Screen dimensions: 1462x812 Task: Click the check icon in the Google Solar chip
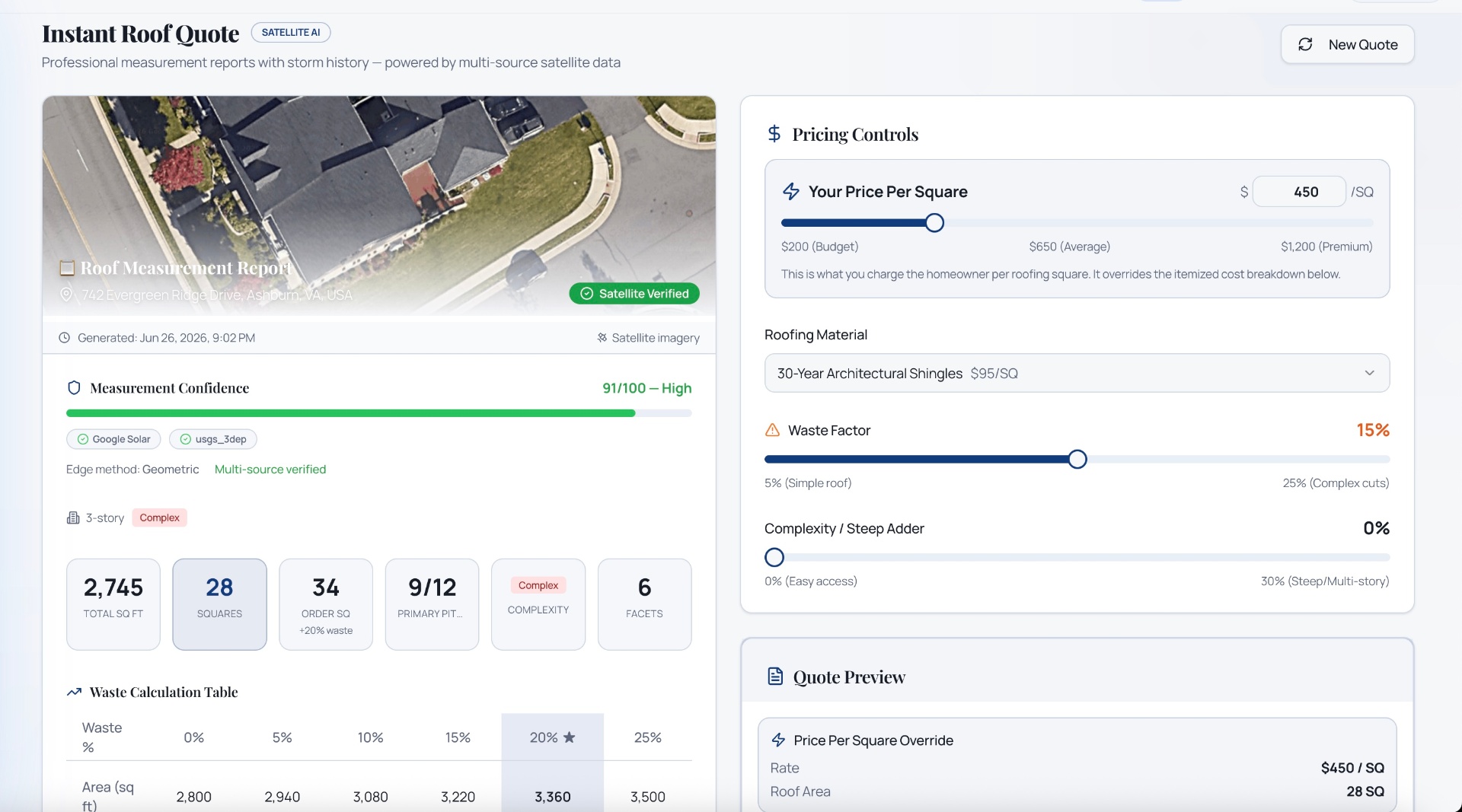[83, 439]
